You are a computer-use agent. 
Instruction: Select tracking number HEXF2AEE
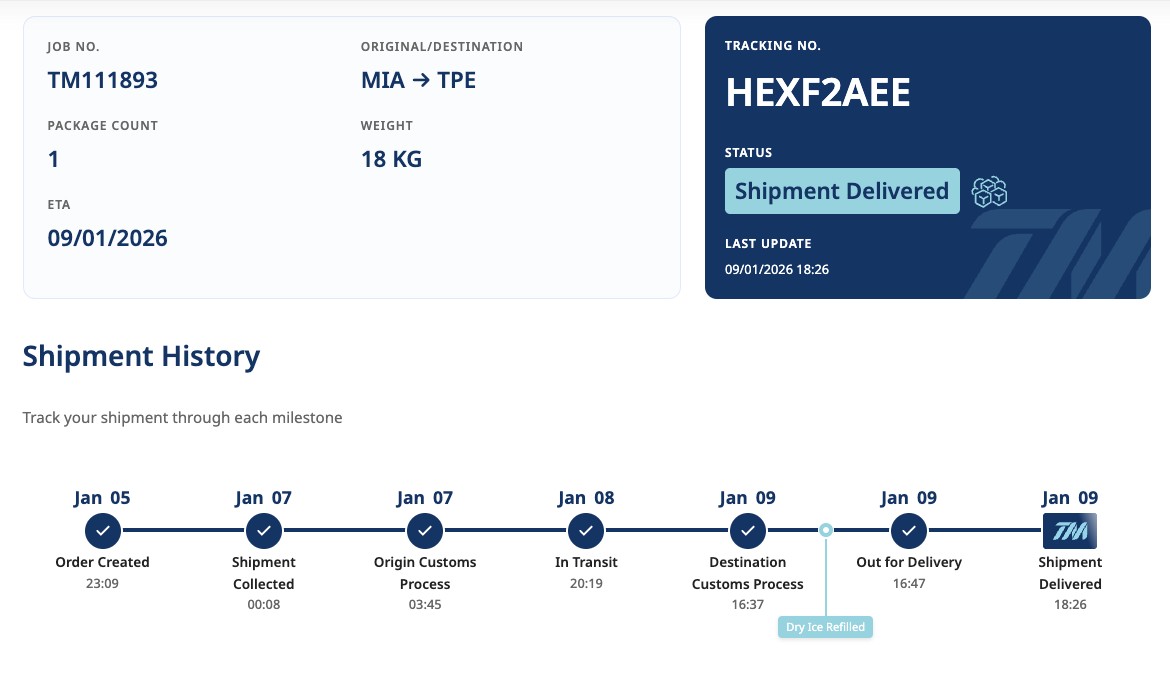pyautogui.click(x=817, y=93)
